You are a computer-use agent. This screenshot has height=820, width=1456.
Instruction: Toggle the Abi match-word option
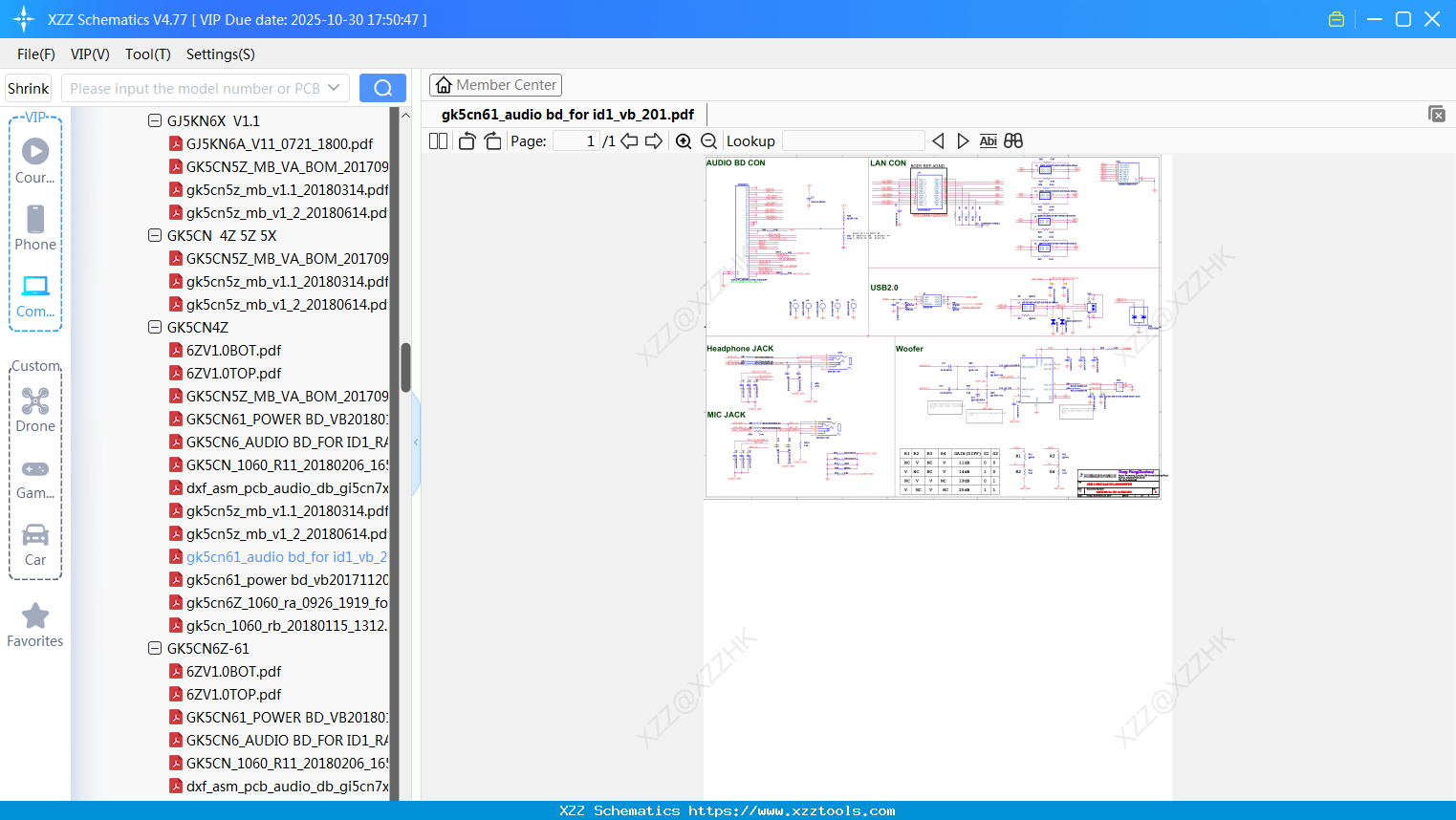pyautogui.click(x=988, y=141)
